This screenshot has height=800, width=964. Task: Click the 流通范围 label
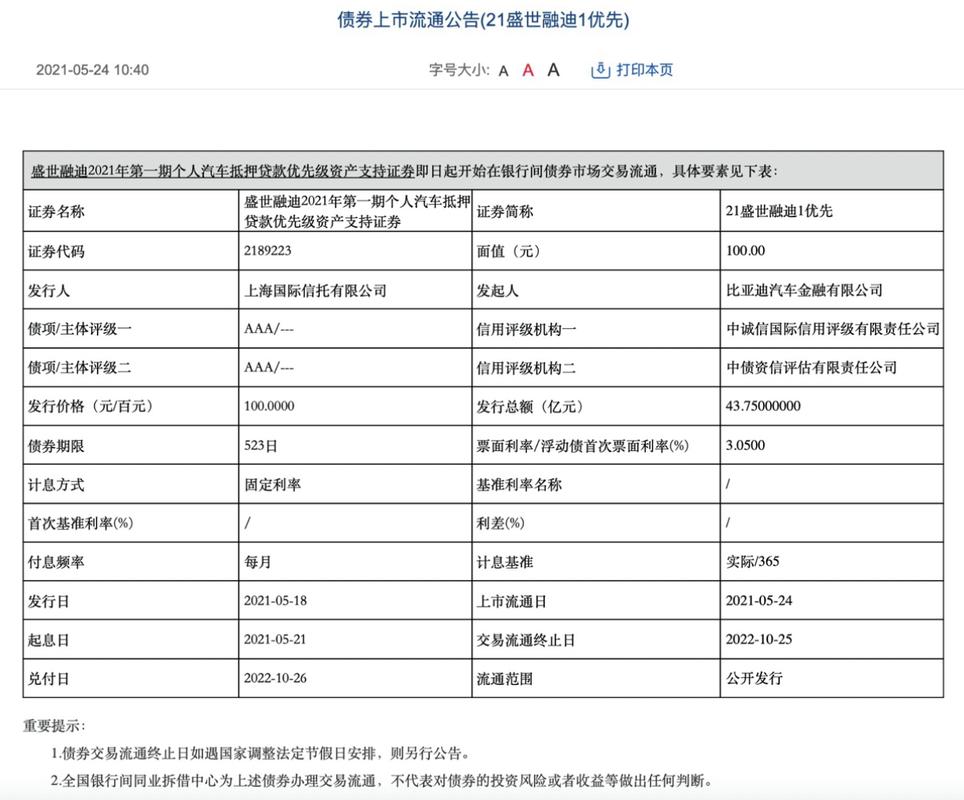505,679
